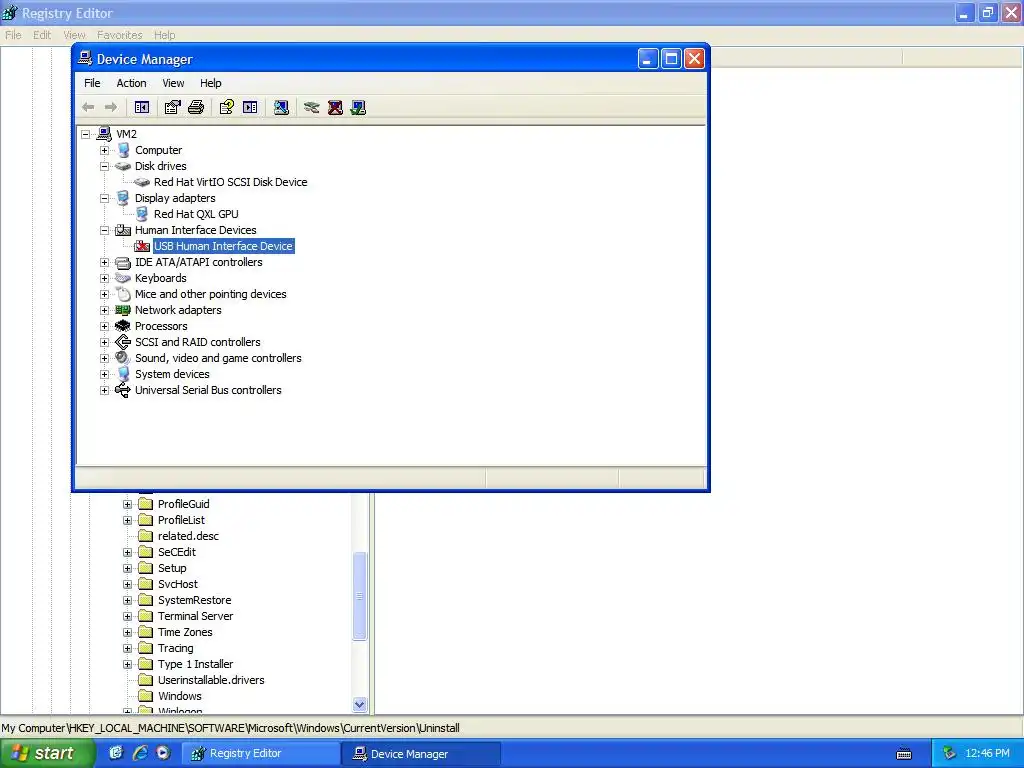Click Scan for hardware changes icon
Image resolution: width=1024 pixels, height=768 pixels.
(x=281, y=107)
